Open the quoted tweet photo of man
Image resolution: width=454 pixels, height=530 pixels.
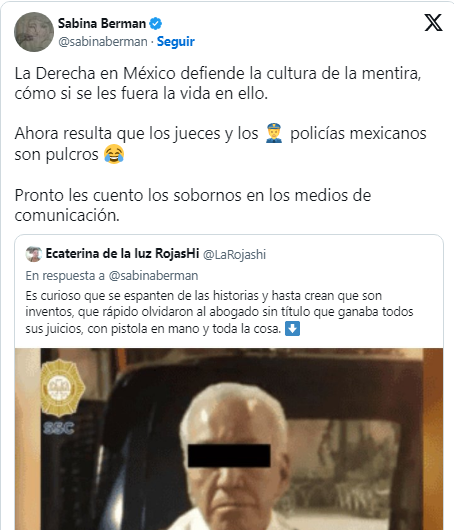click(x=229, y=439)
